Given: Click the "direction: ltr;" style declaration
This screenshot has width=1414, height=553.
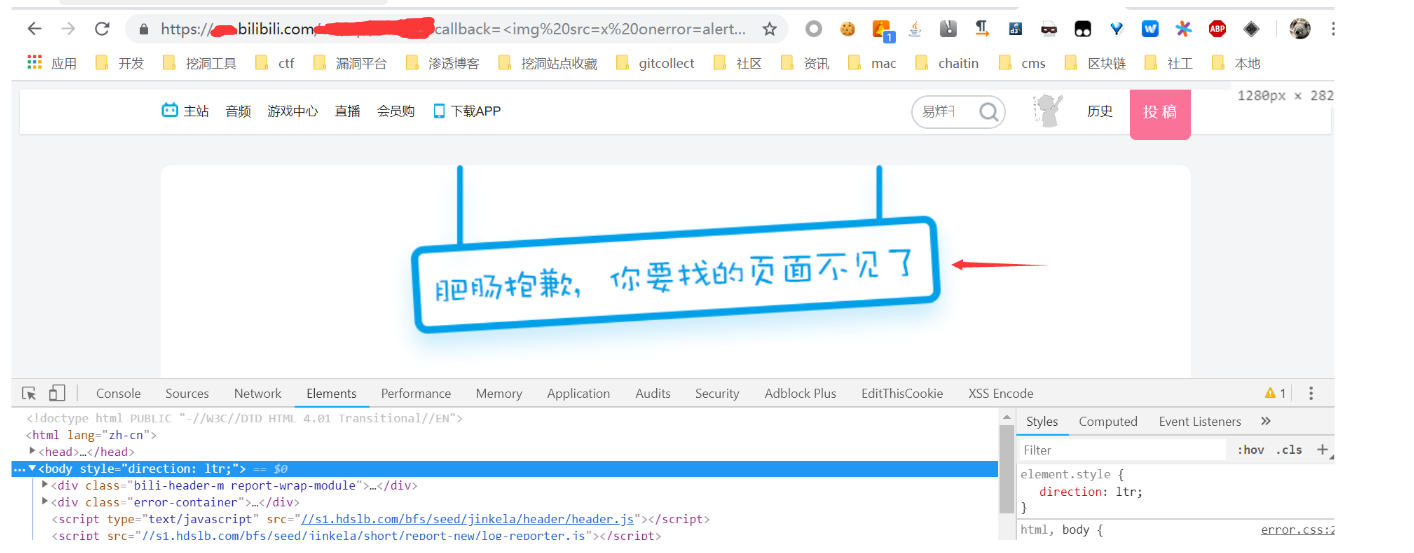Looking at the screenshot, I should pos(1091,491).
